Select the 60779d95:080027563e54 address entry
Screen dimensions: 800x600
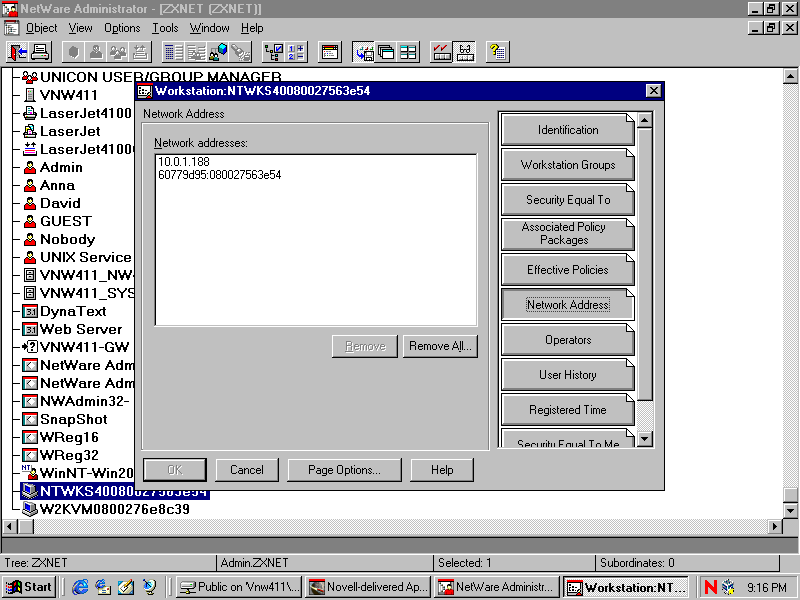pos(220,175)
